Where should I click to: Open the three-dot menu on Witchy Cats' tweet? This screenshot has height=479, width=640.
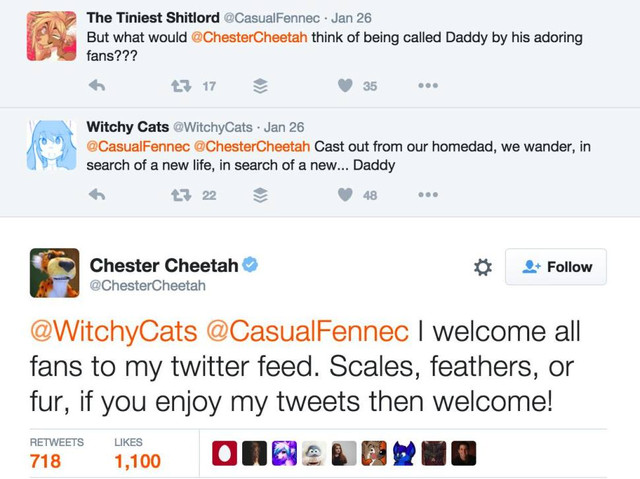[428, 195]
